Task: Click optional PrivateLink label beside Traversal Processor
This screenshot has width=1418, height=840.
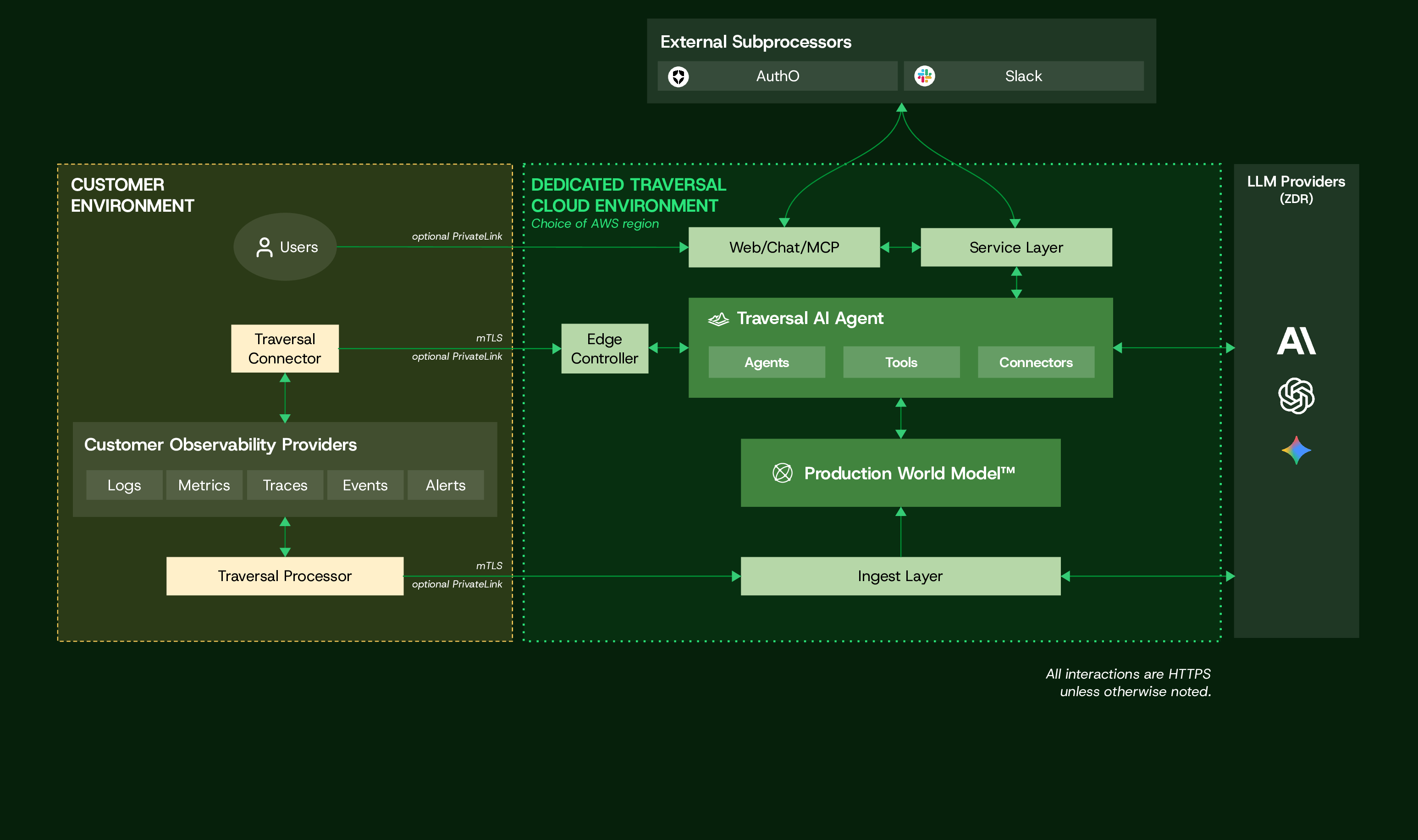Action: [457, 583]
